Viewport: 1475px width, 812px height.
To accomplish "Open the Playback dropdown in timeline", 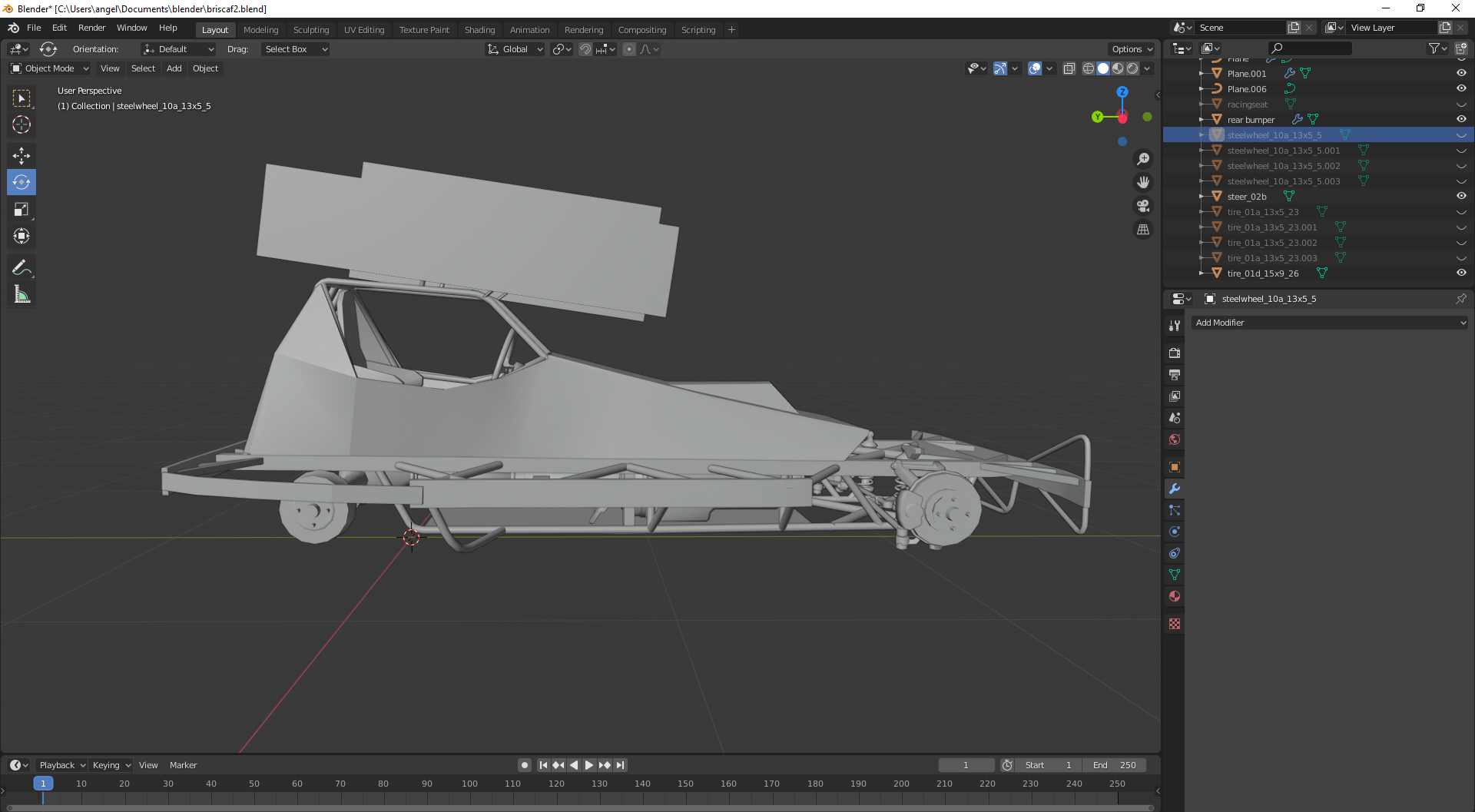I will point(62,765).
